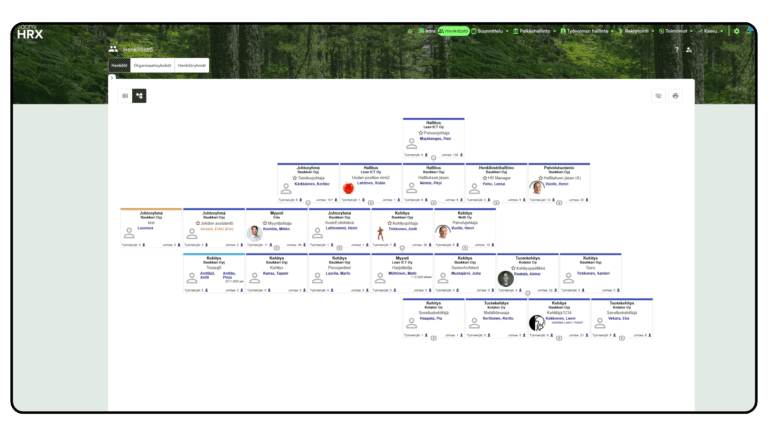Switch to list view icon
768x436 pixels.
(x=125, y=95)
